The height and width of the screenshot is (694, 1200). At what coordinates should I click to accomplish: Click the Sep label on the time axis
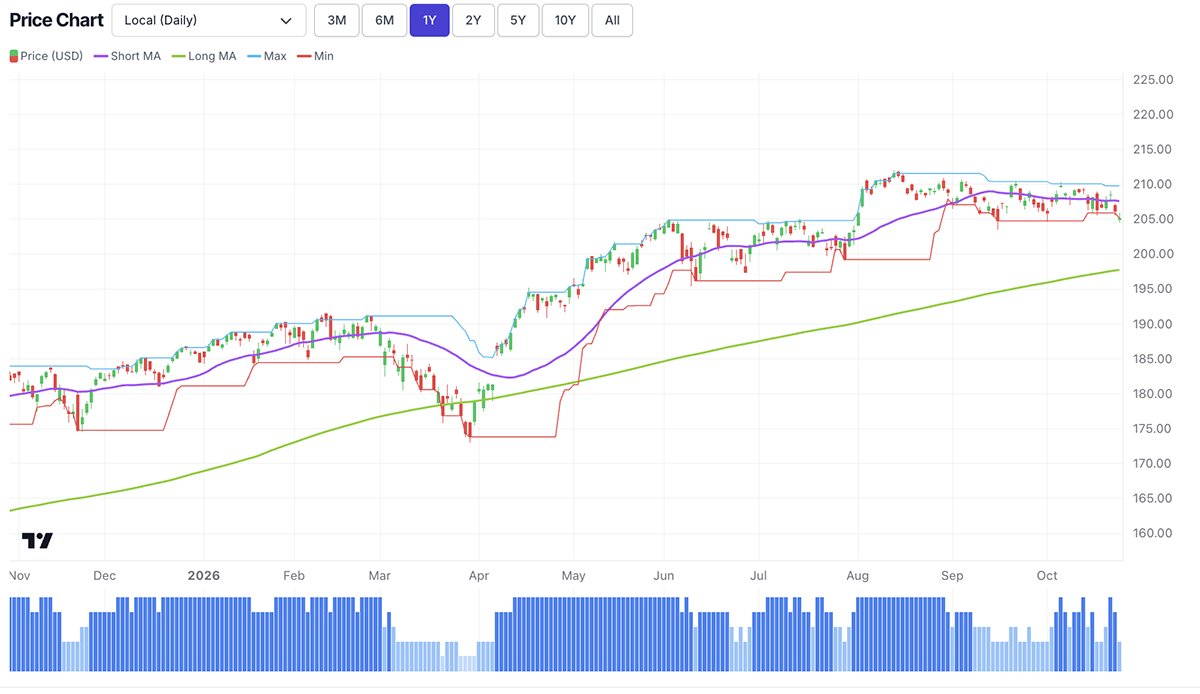(953, 576)
